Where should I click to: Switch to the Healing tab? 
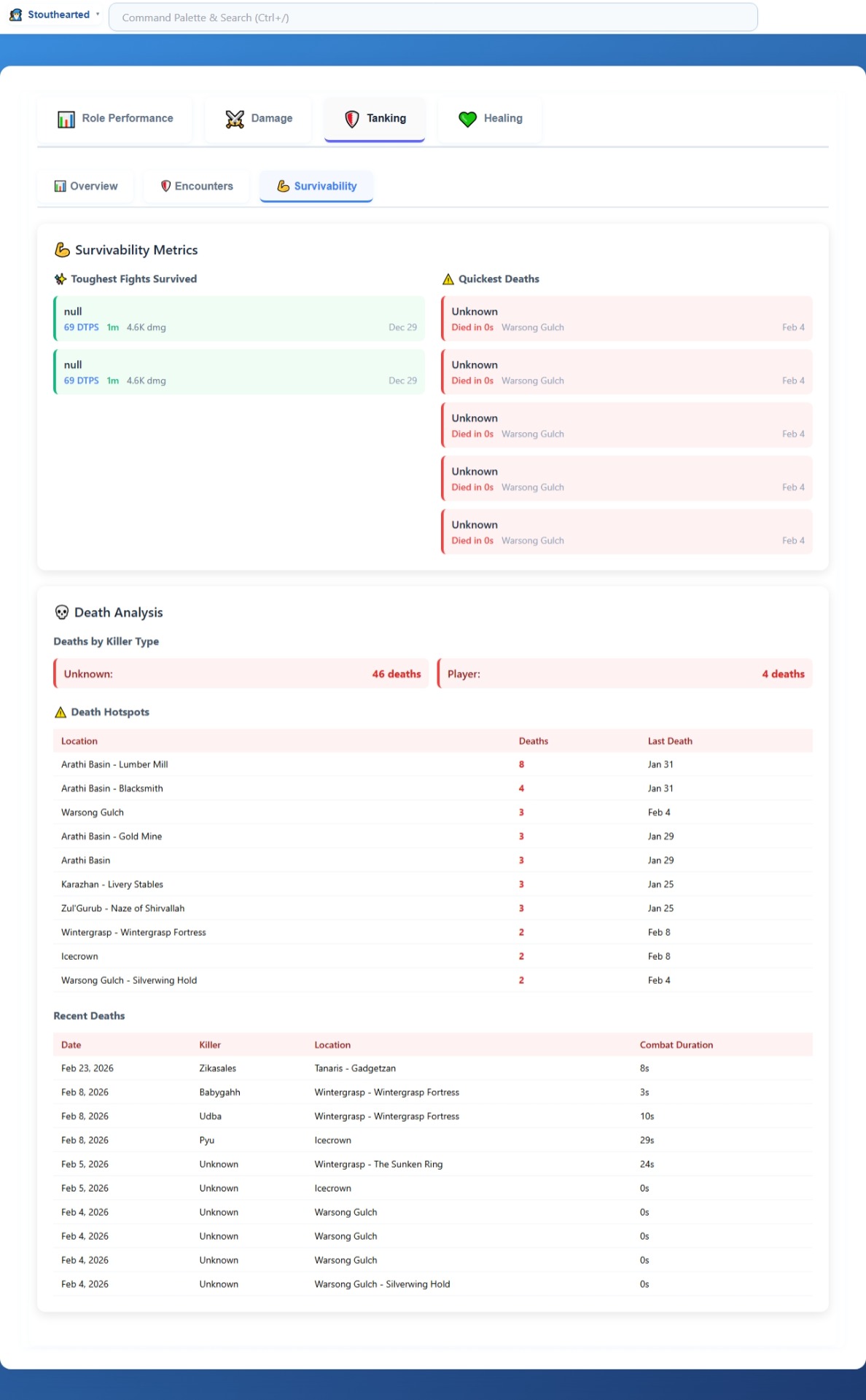(490, 119)
